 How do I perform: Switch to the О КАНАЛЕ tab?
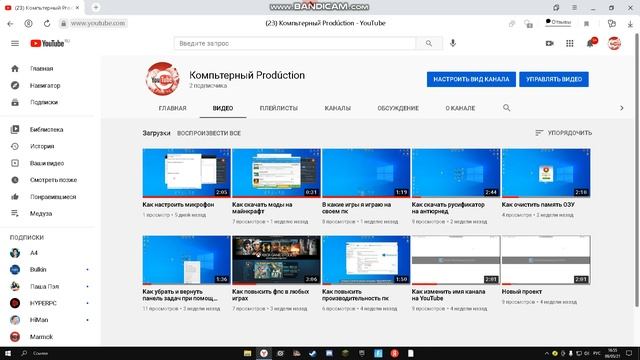[460, 108]
